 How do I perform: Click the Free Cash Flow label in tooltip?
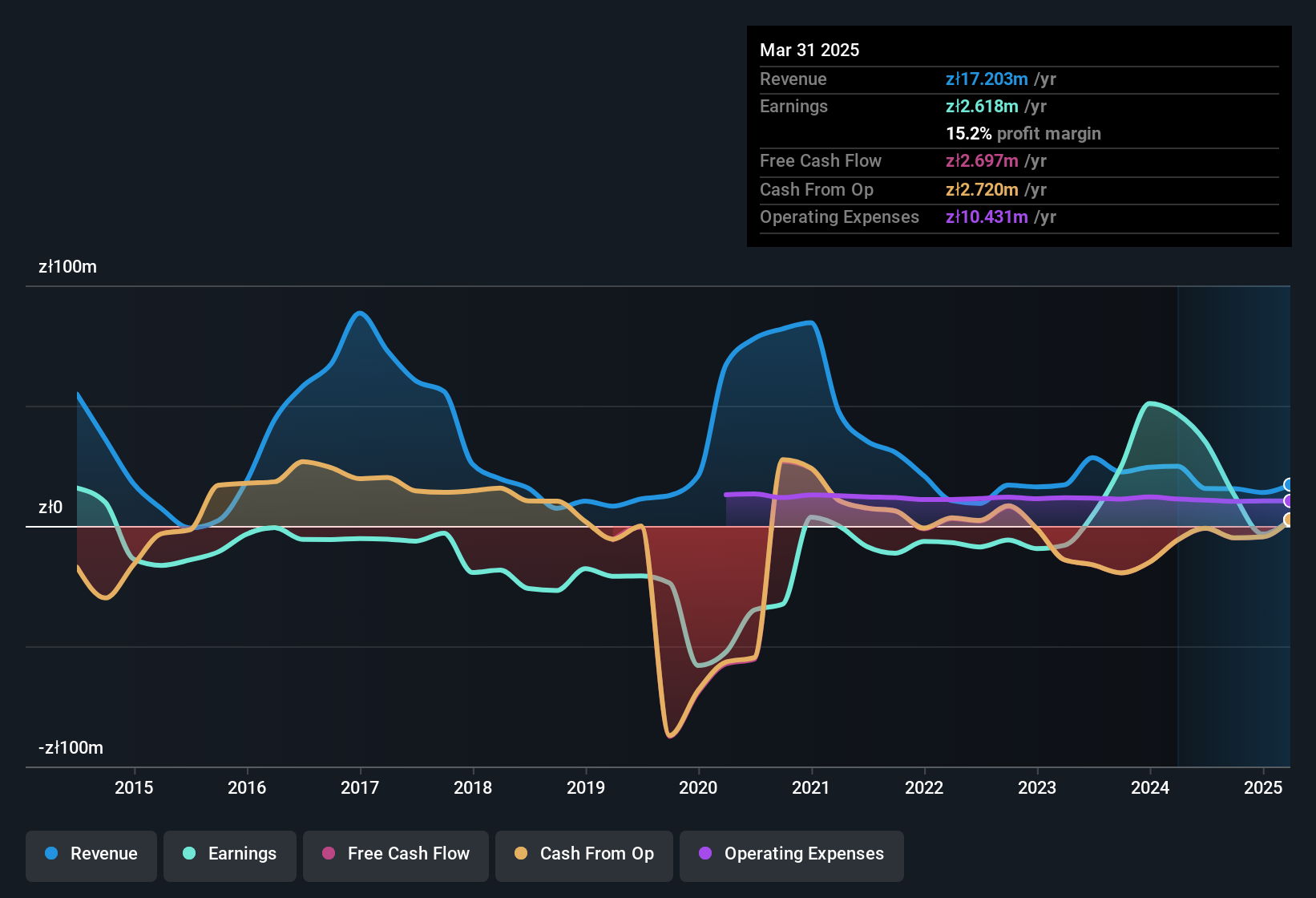click(x=821, y=160)
